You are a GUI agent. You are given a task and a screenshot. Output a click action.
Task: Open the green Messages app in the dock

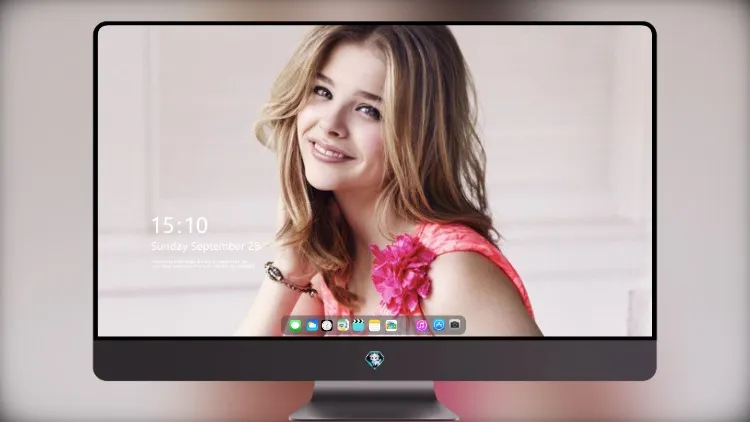[296, 326]
